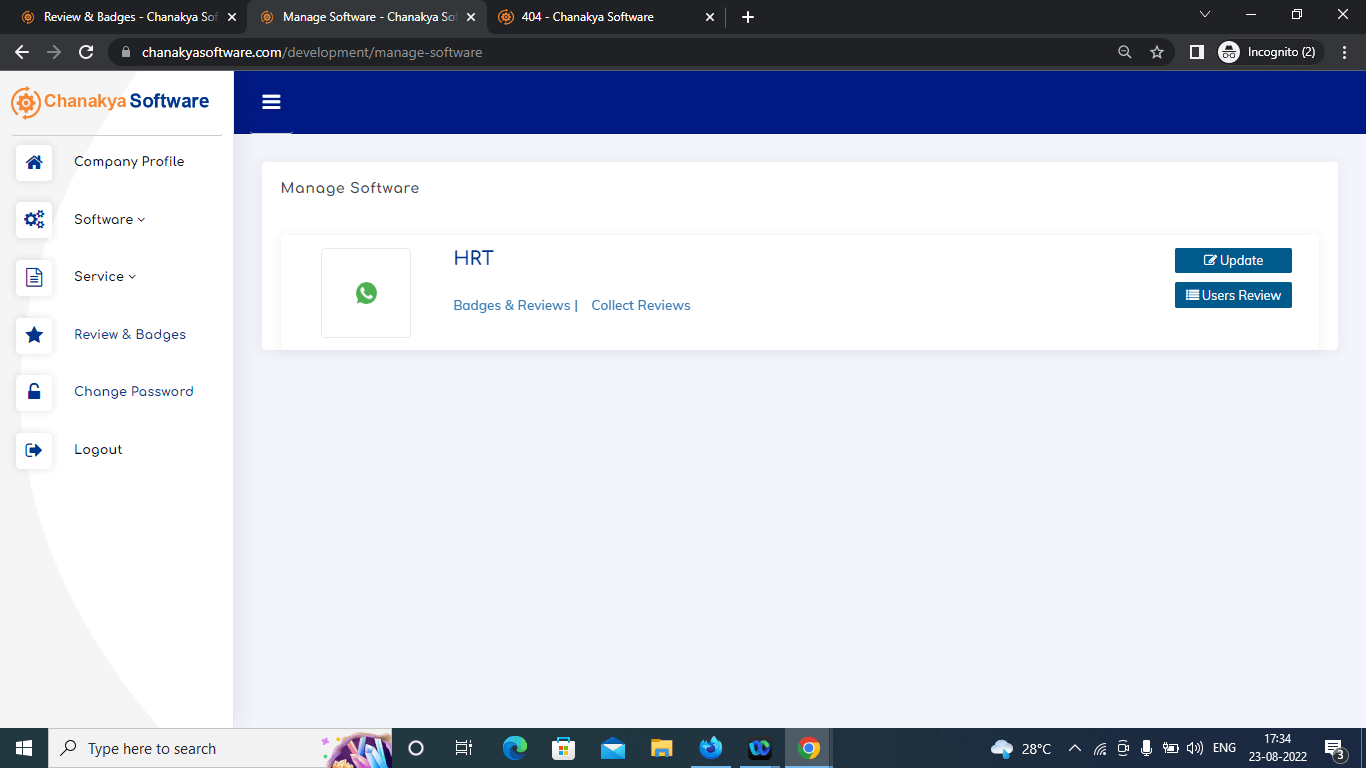The image size is (1366, 768).
Task: Click the browser forward arrow
Action: pos(54,52)
